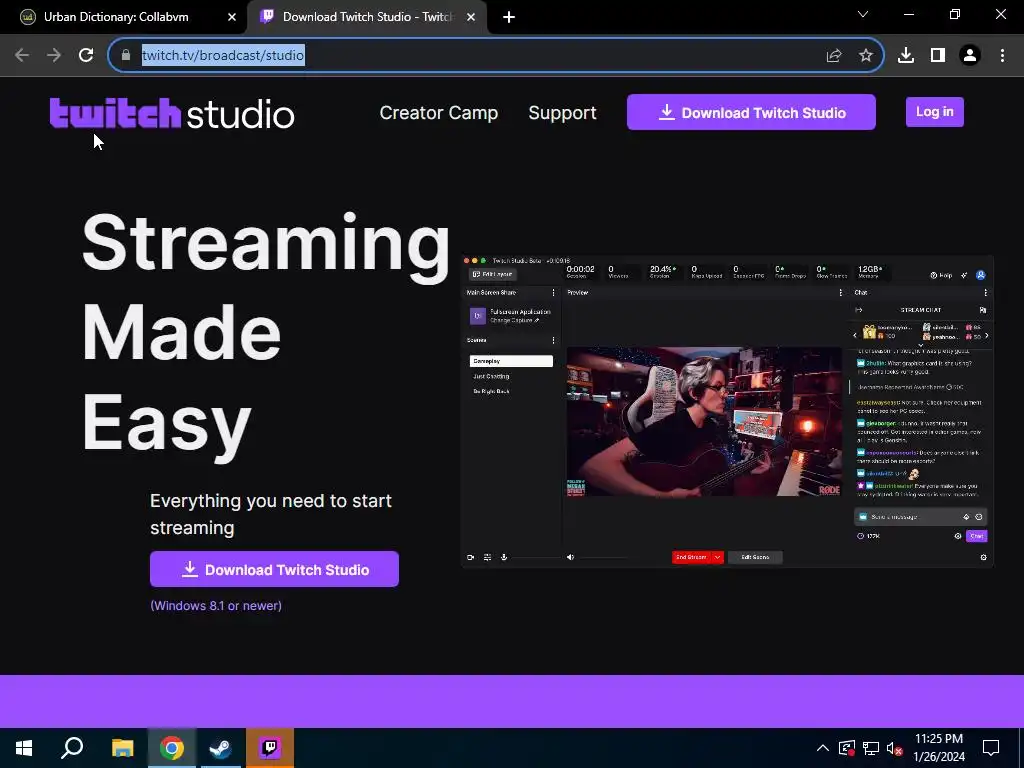The width and height of the screenshot is (1024, 768).
Task: Open a new browser tab
Action: (x=509, y=18)
